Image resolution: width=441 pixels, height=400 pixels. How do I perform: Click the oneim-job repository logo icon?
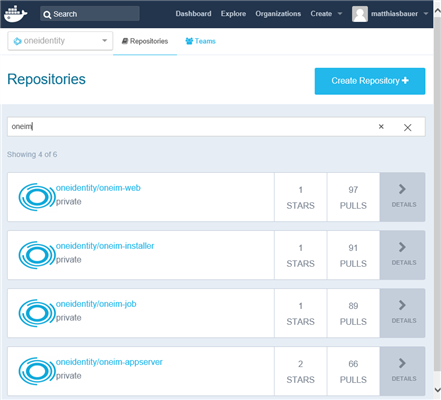click(36, 313)
